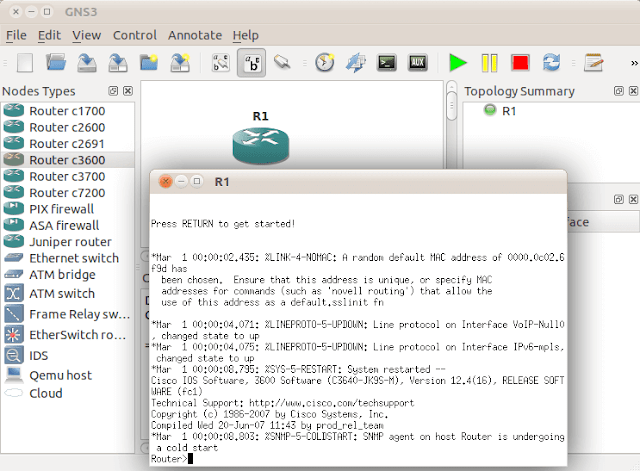The height and width of the screenshot is (471, 640).
Task: Select Cloud node type
Action: [x=68, y=393]
